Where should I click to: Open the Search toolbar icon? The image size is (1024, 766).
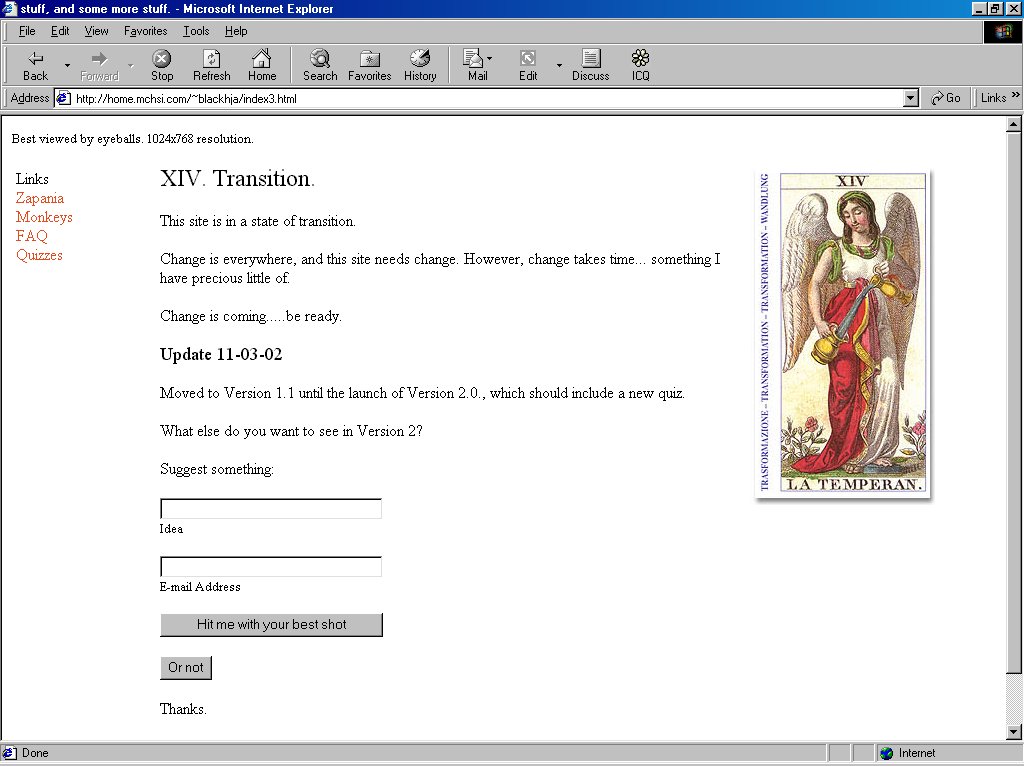pyautogui.click(x=320, y=60)
